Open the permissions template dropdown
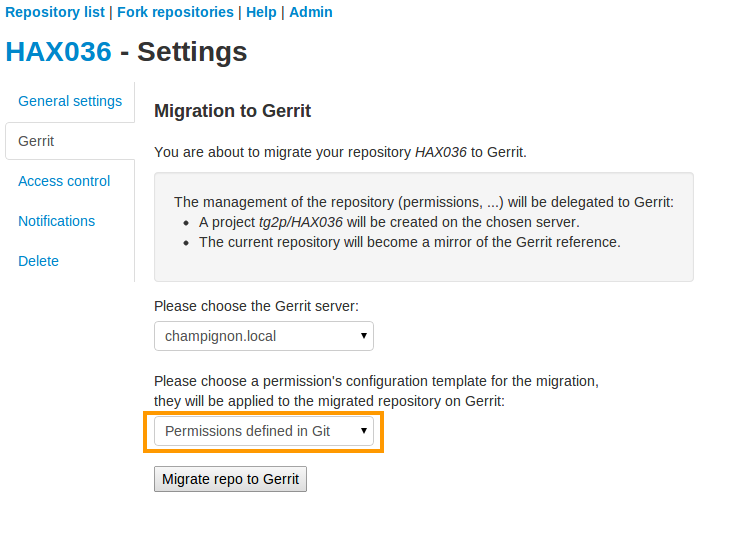This screenshot has width=743, height=534. [263, 431]
